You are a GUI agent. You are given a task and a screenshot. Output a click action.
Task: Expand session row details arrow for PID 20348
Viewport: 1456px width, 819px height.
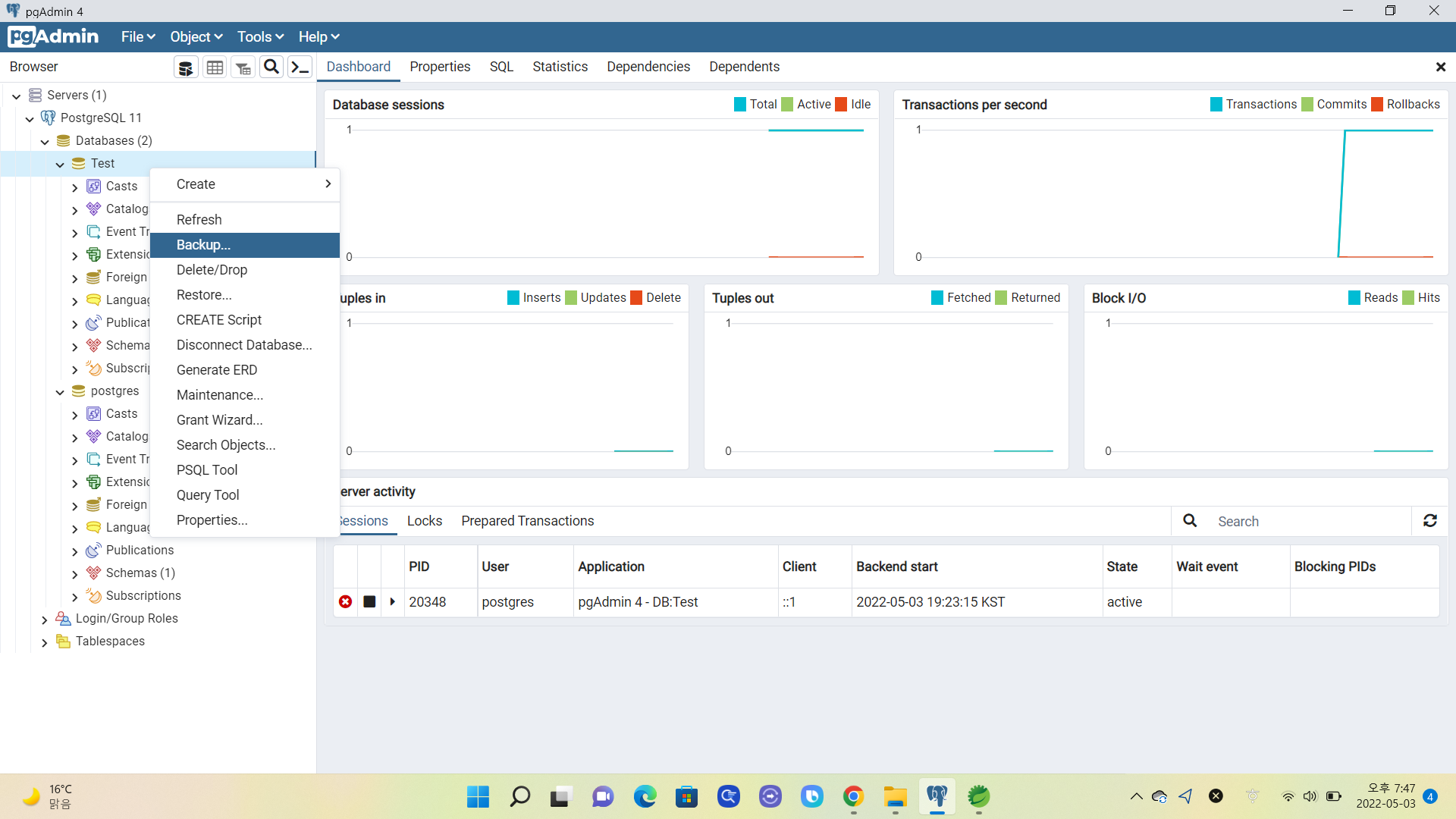pos(393,602)
